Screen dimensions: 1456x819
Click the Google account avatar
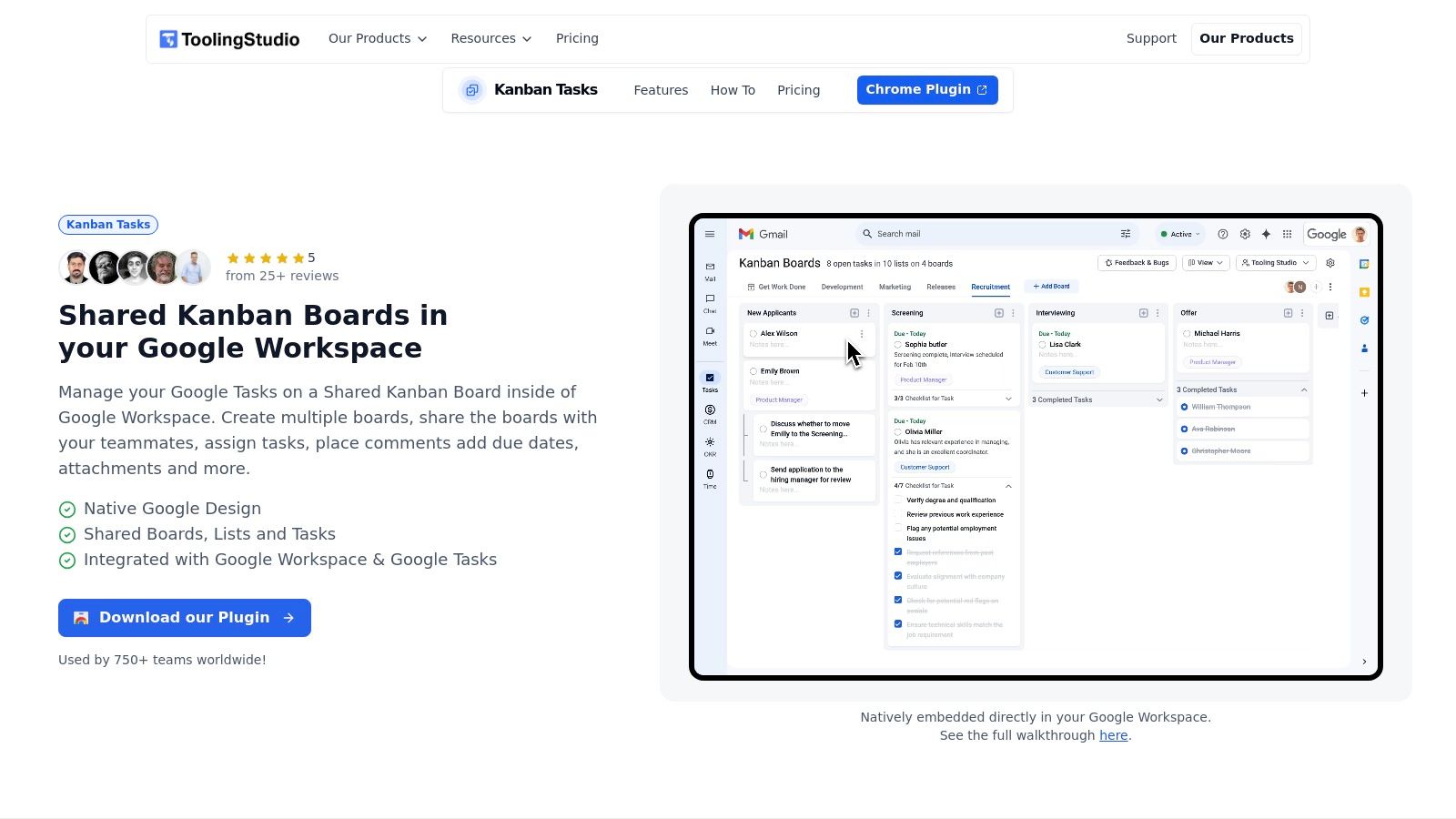(x=1360, y=234)
